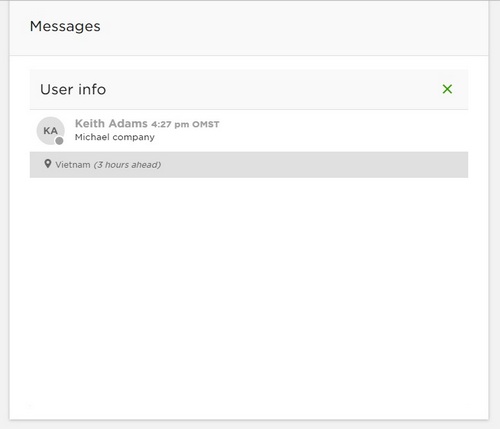The width and height of the screenshot is (500, 429).
Task: Close the User info panel with green X
Action: (447, 89)
